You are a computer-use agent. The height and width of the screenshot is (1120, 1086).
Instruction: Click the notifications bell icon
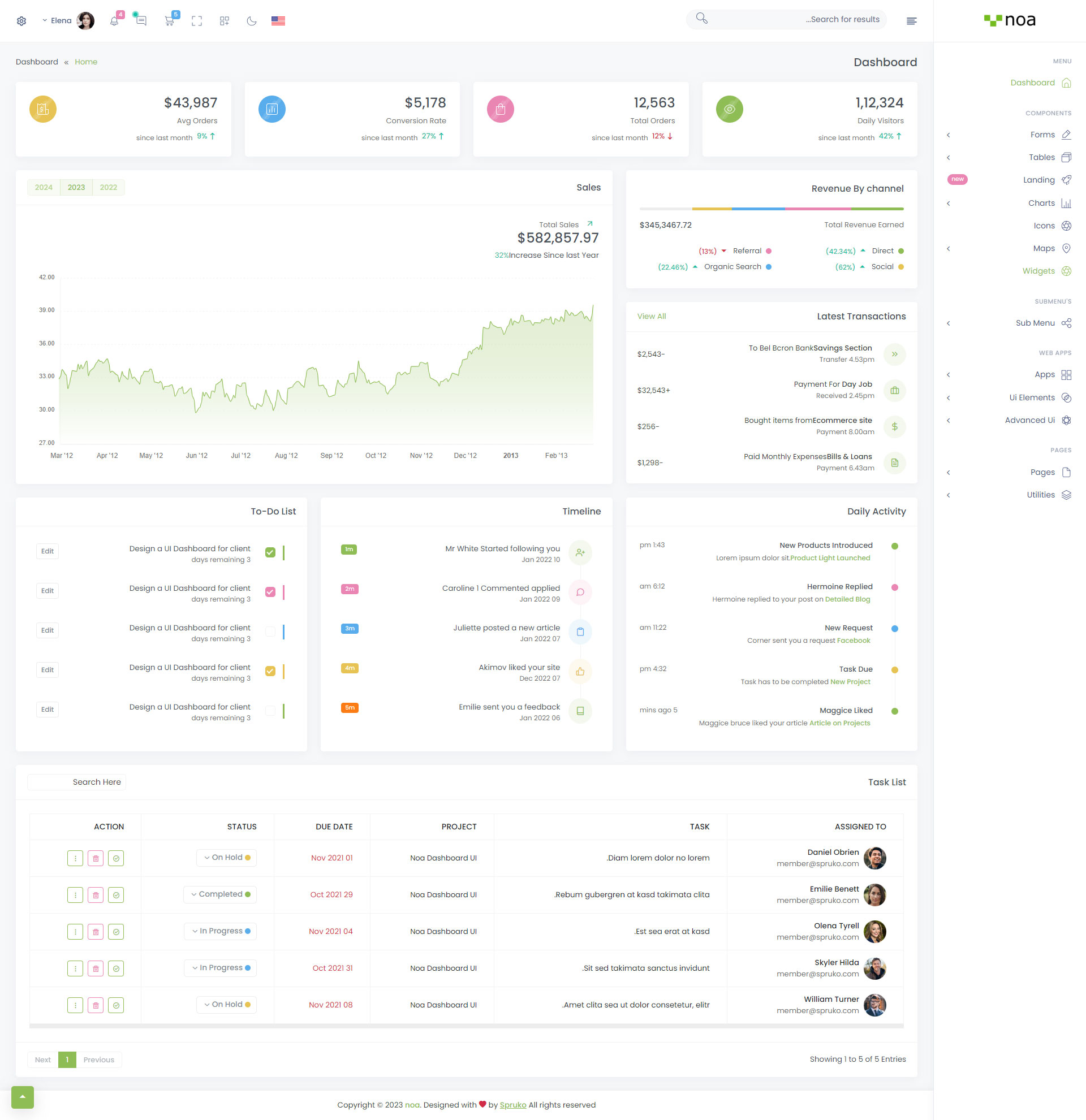114,21
